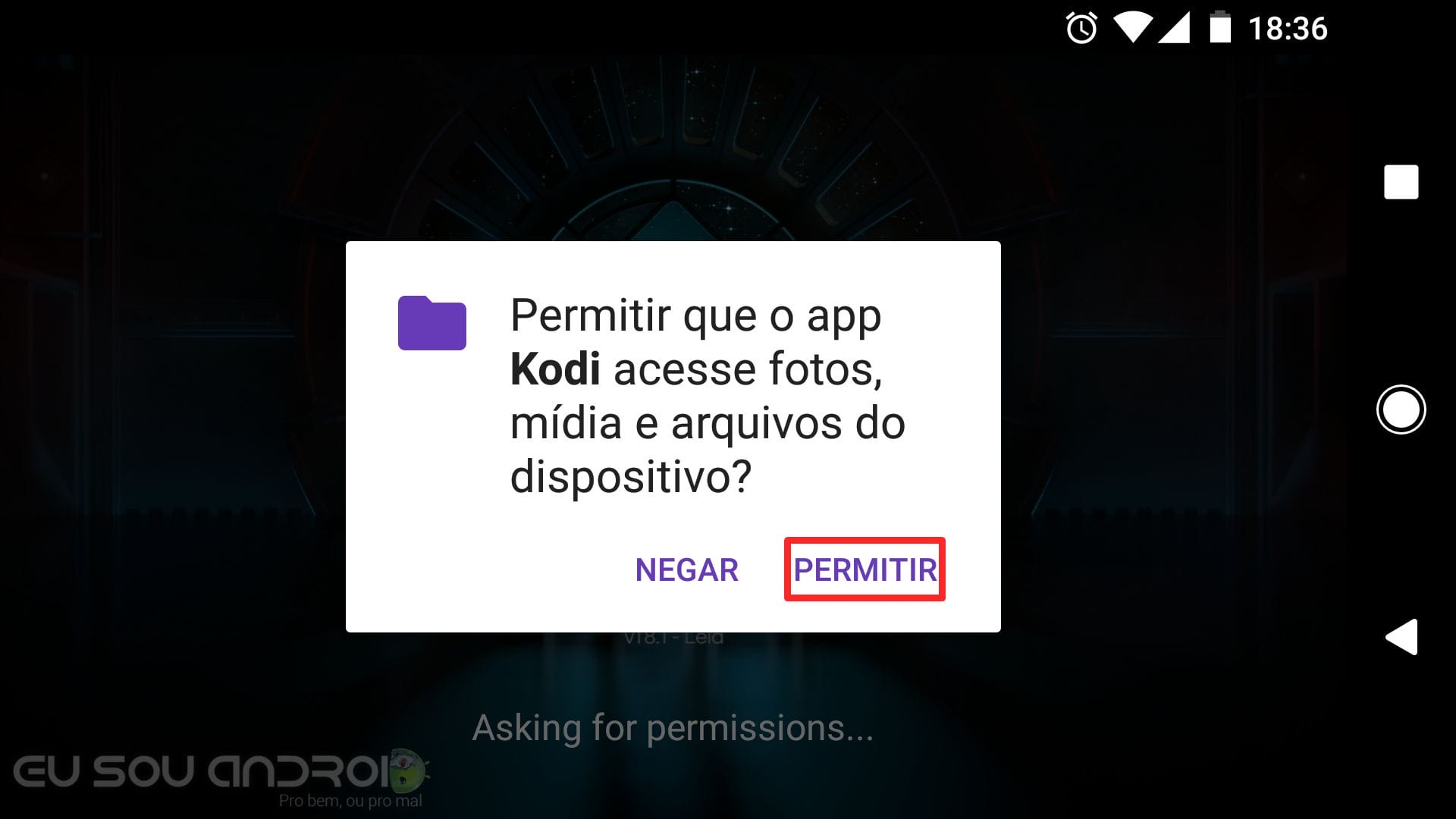Click the word 'dispositivo?' in the dialog
Viewport: 1456px width, 819px height.
[631, 477]
